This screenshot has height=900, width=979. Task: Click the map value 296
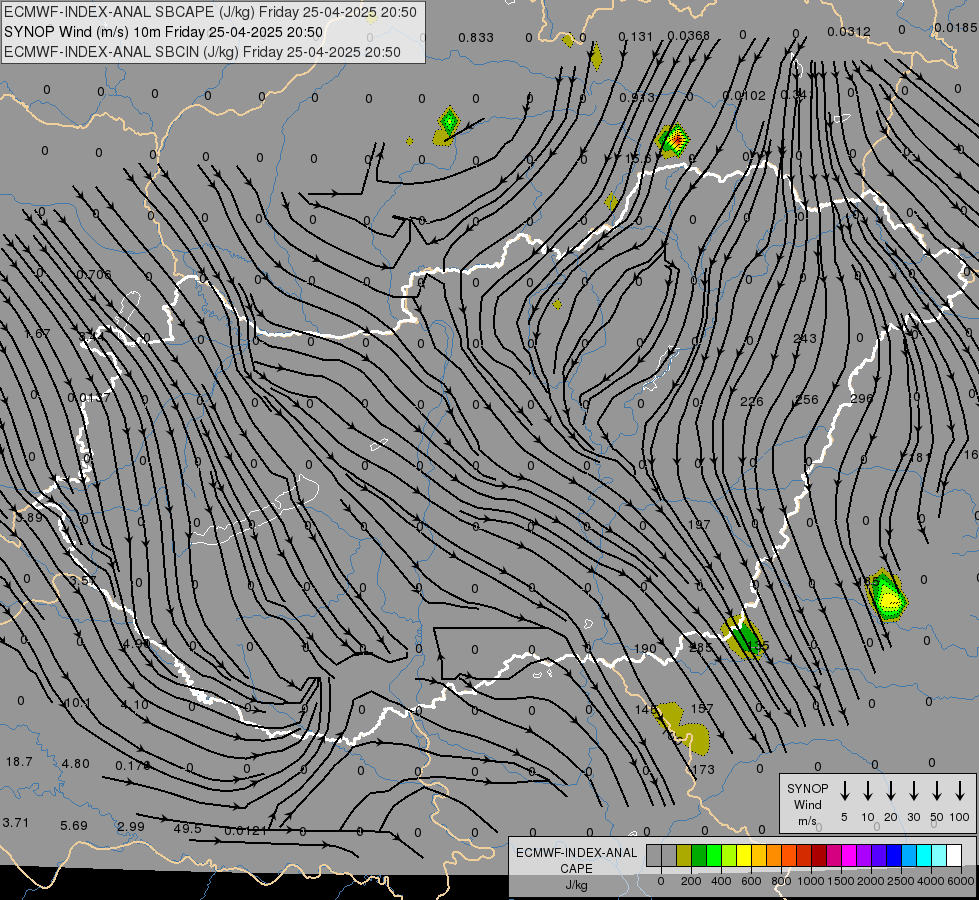point(861,398)
